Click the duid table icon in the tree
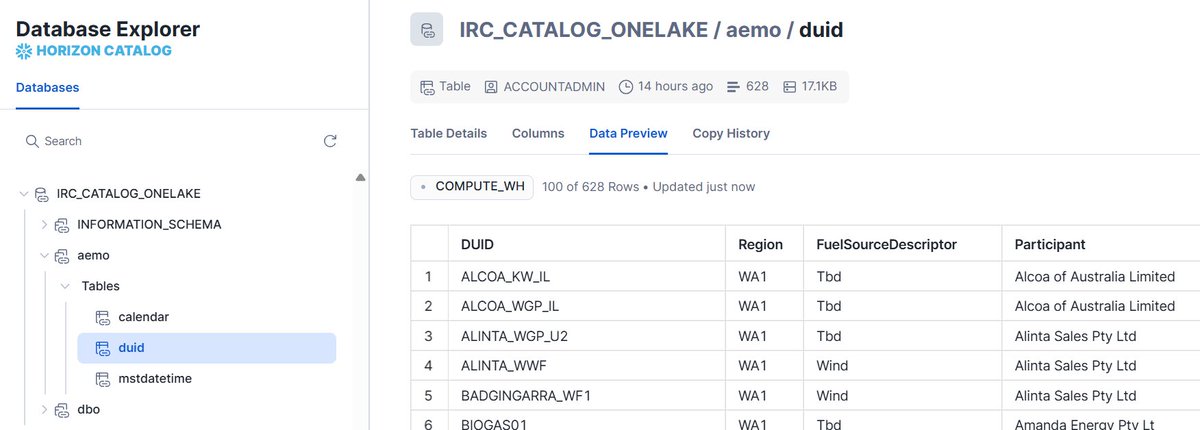Image resolution: width=1200 pixels, height=430 pixels. tap(103, 348)
